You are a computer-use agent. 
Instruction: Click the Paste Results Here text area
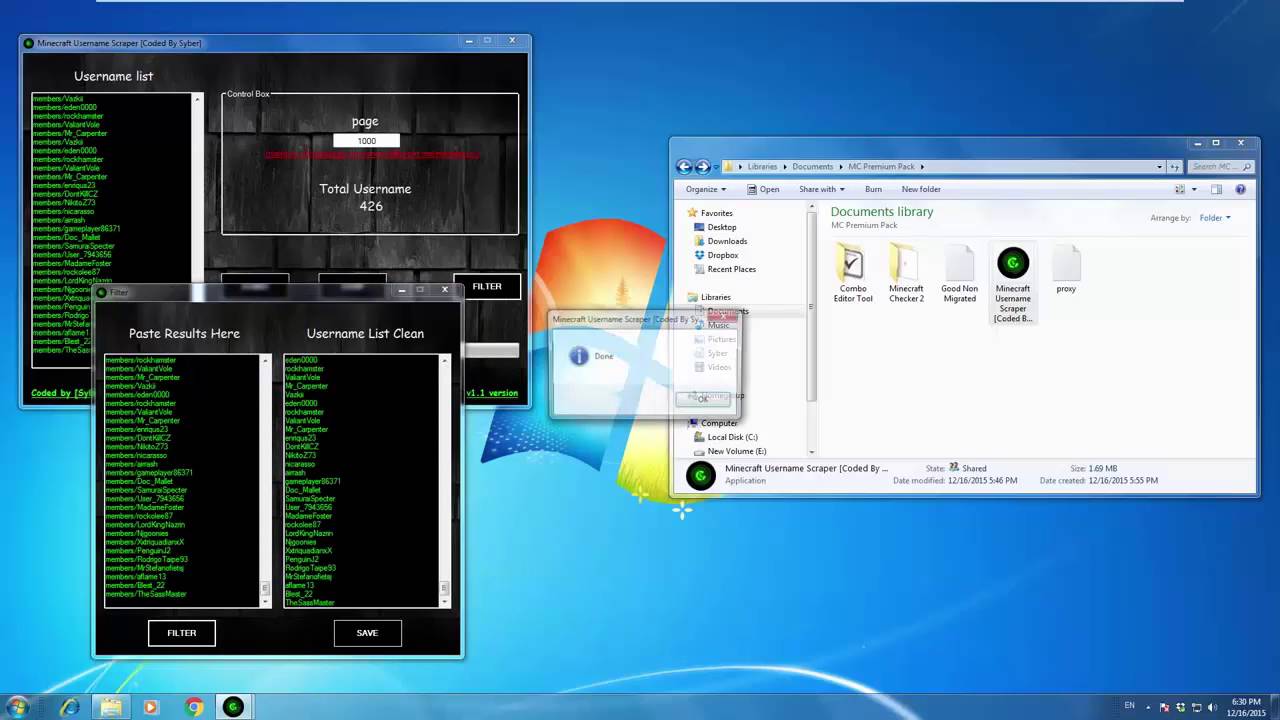point(183,480)
